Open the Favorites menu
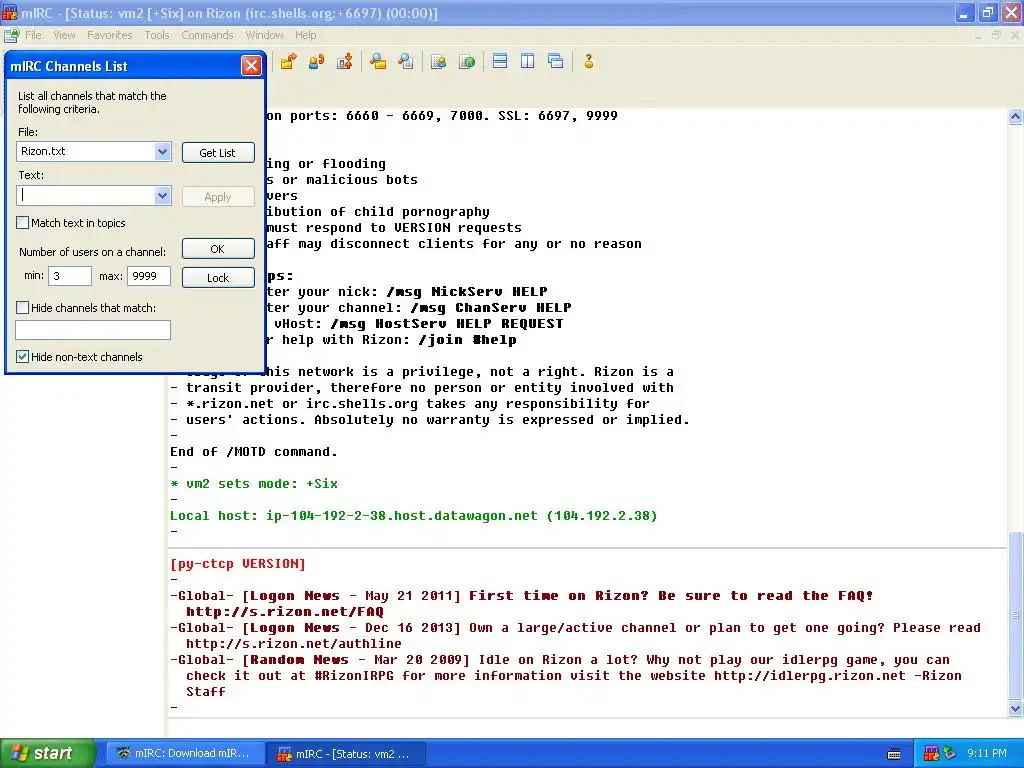Screen dimensions: 1024x768 tap(110, 35)
